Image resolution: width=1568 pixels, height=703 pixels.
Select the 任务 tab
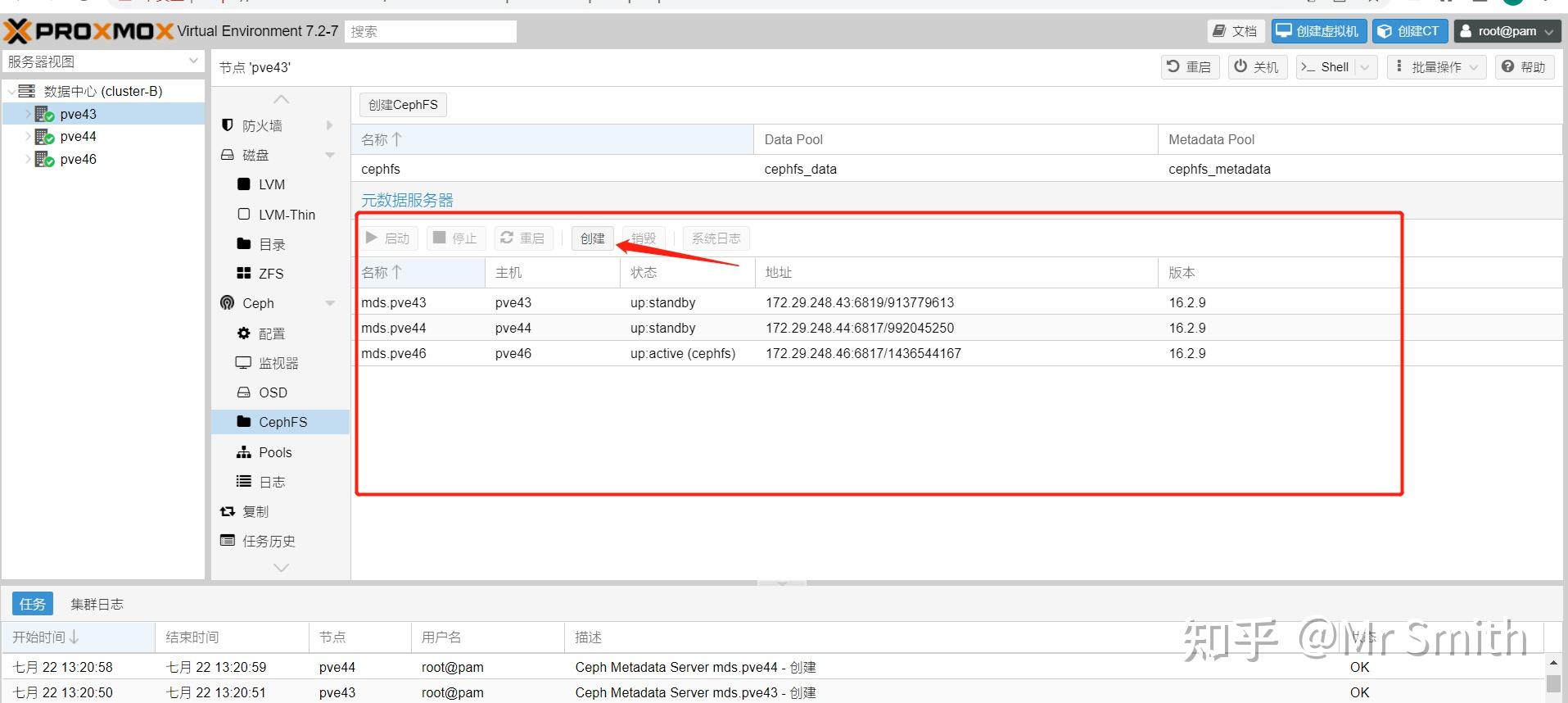[x=33, y=604]
